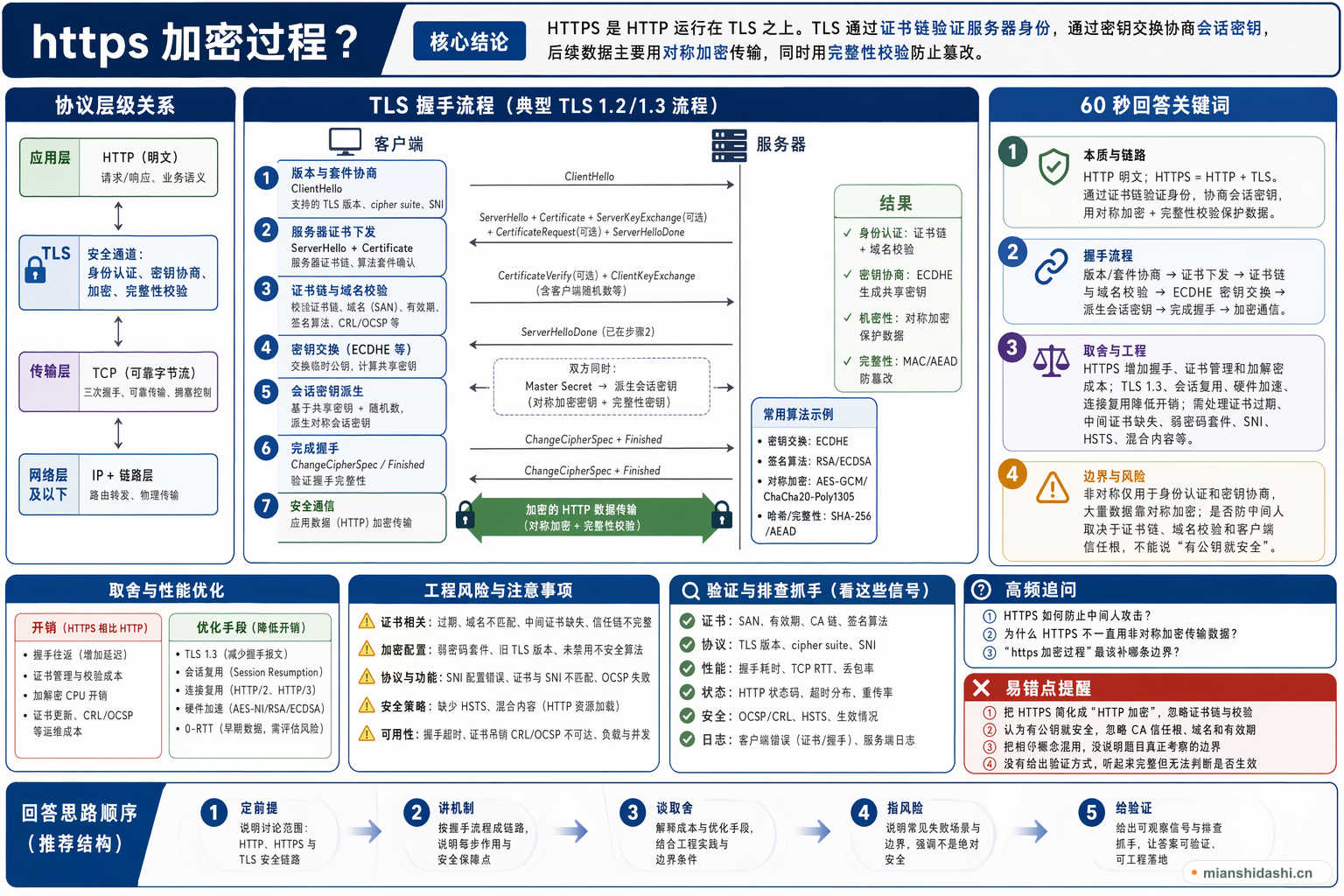Click the check circle beside 证书: SAN
The height and width of the screenshot is (896, 1344).
pos(688,621)
